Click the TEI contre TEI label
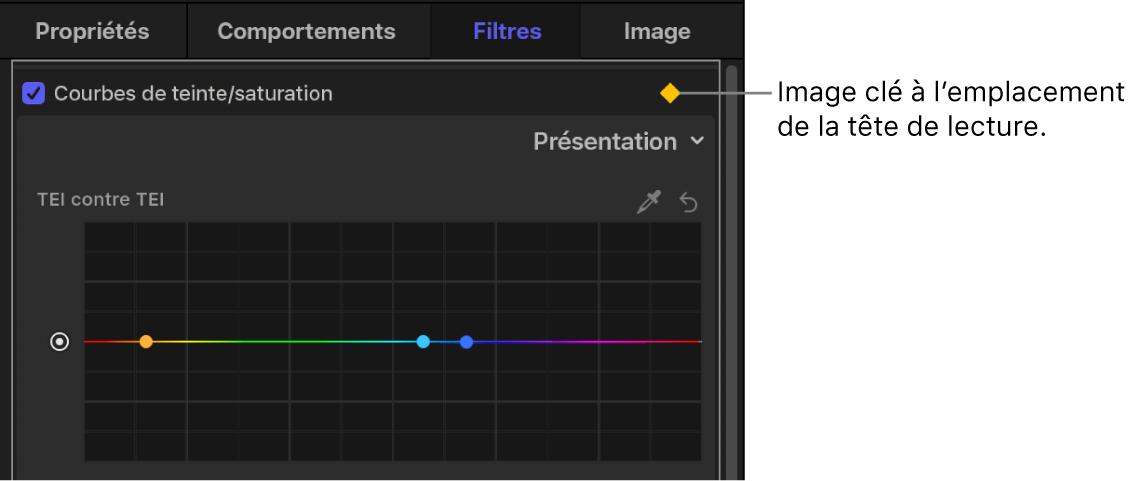Screen dimensions: 1141x481 point(101,200)
